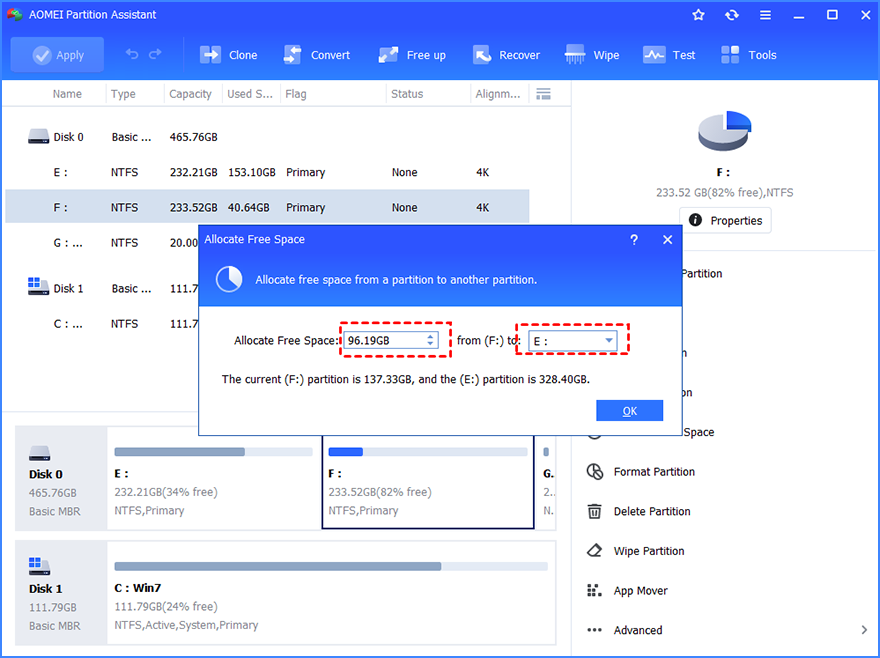Select the F: partition row

click(x=267, y=207)
